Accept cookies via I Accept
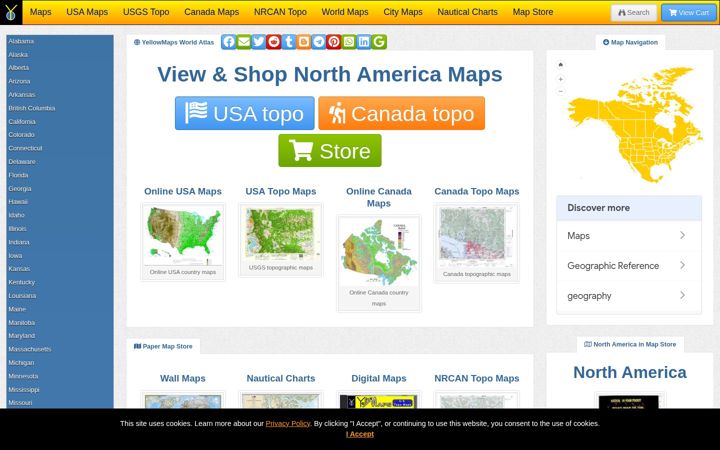 [360, 434]
